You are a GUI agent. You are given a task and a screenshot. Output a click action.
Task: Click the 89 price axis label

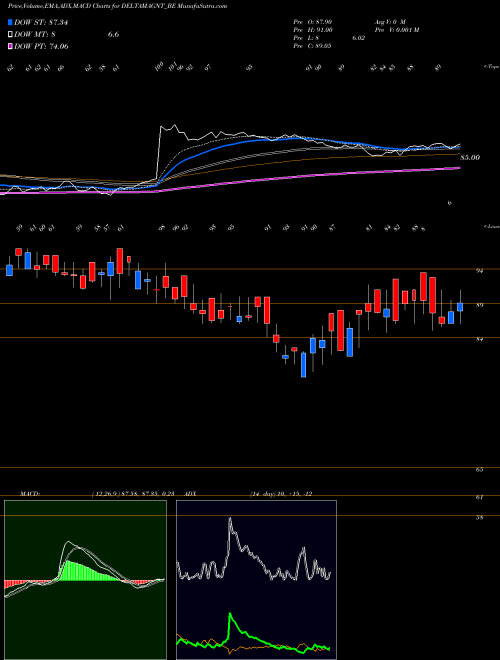click(x=479, y=305)
